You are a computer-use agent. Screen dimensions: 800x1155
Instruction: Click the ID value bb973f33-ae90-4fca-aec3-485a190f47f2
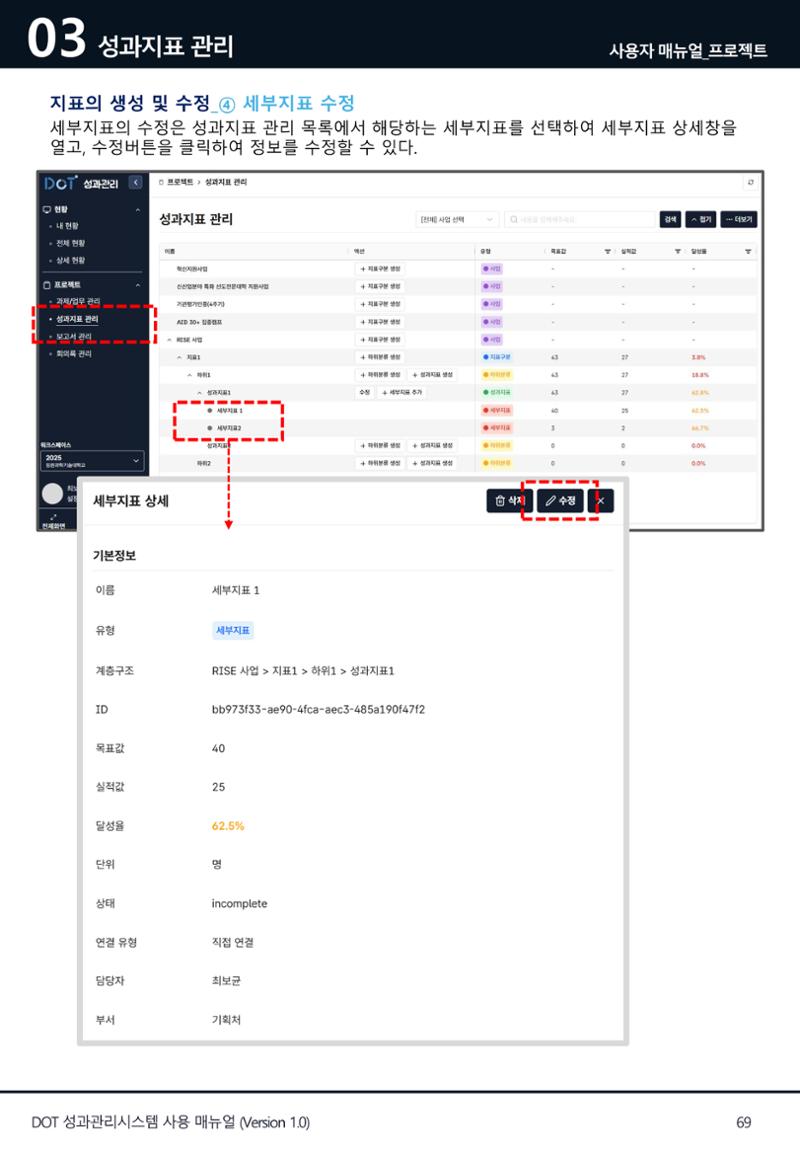pos(318,709)
